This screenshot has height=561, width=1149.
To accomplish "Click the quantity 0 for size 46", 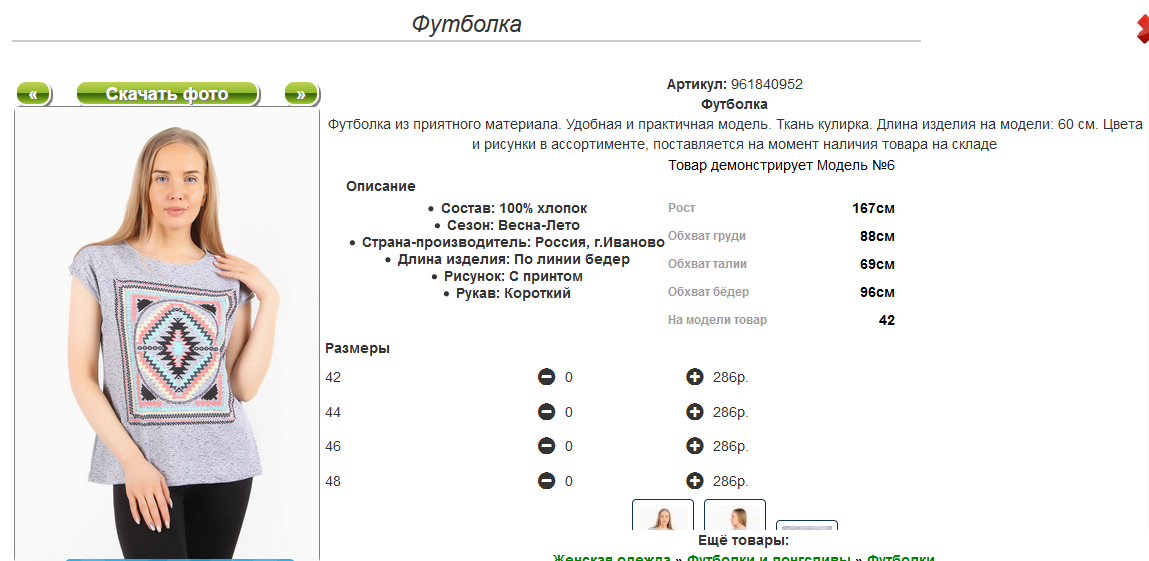I will tap(569, 447).
